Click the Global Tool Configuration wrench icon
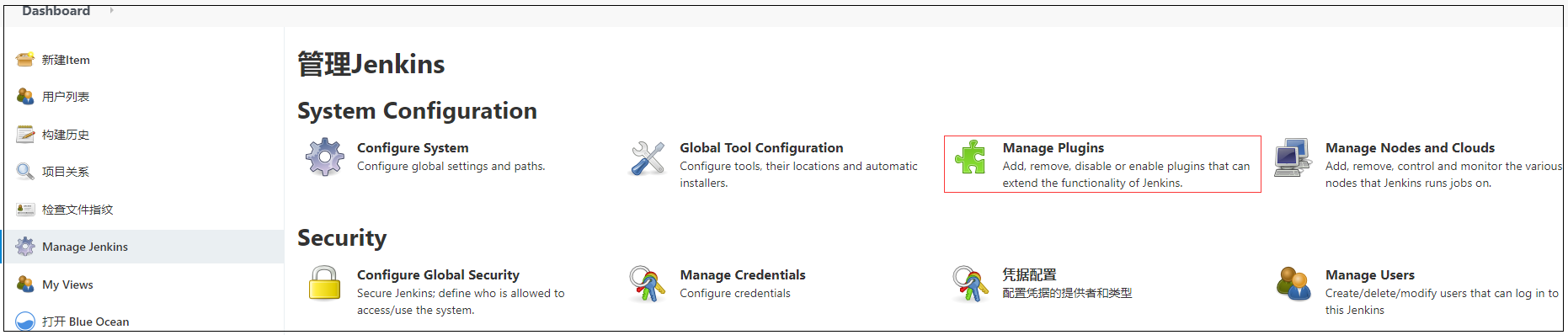The height and width of the screenshot is (335, 1568). coord(648,157)
